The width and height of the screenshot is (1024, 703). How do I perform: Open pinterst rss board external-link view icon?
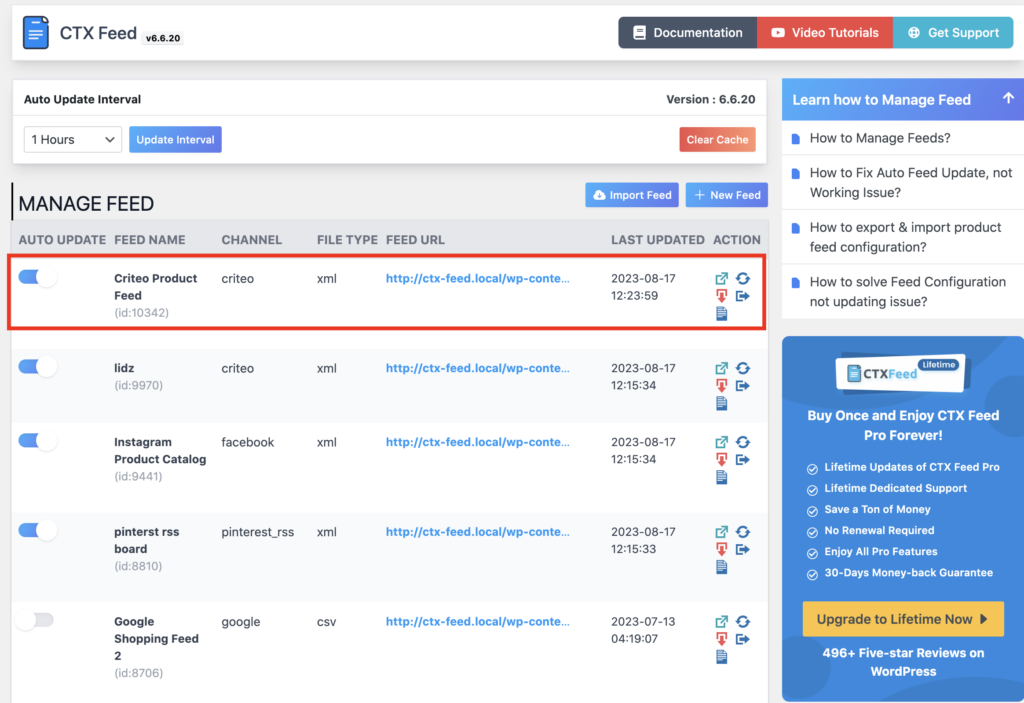[721, 532]
